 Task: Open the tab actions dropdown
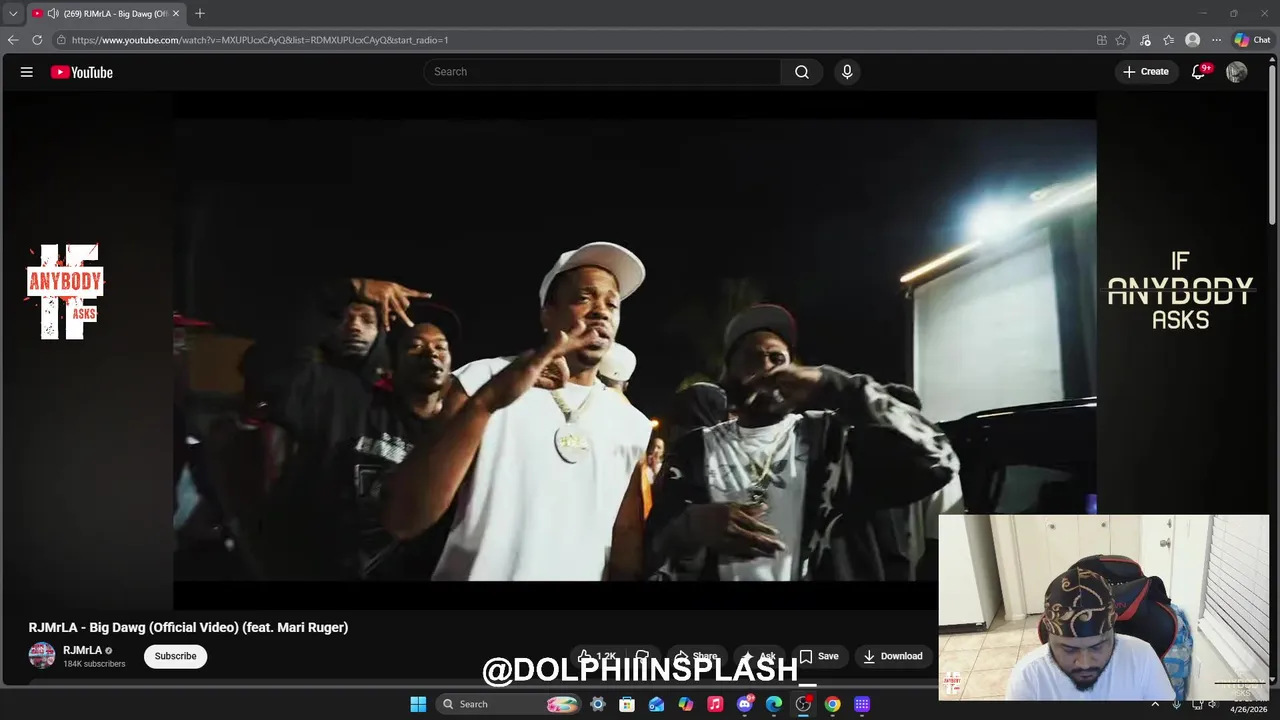13,13
